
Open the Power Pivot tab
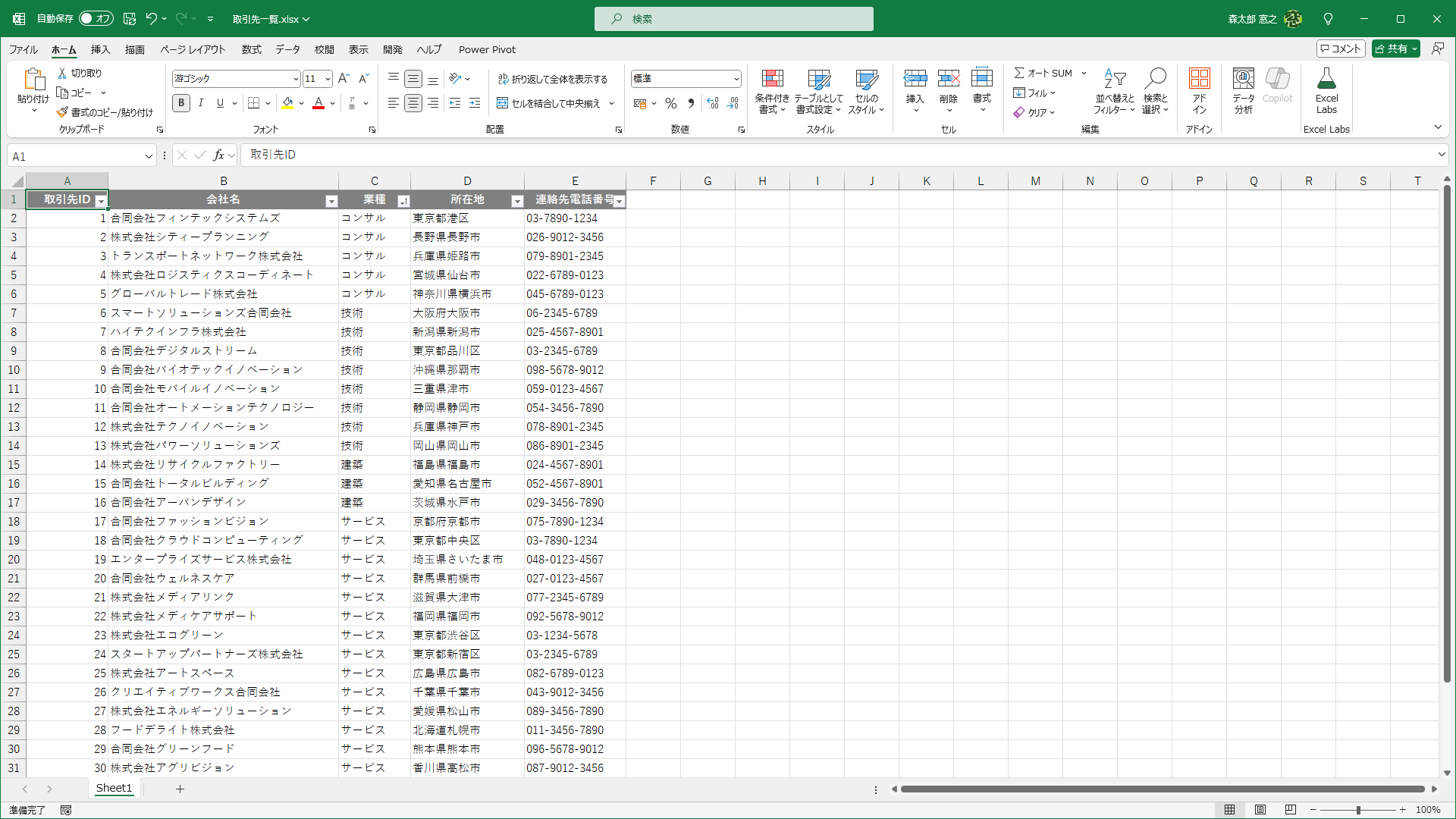[487, 49]
